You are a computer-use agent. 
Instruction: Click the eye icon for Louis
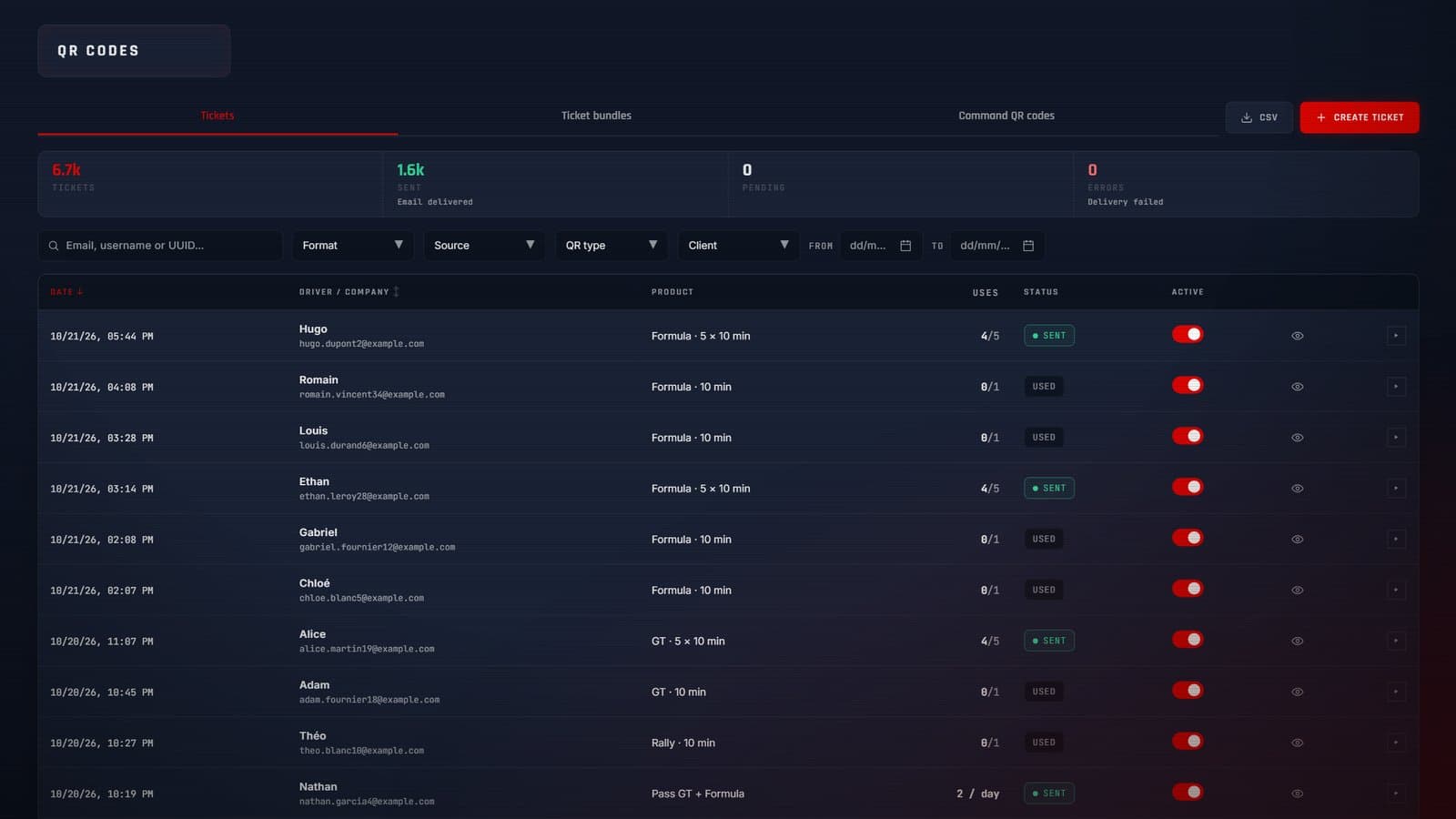click(x=1298, y=438)
